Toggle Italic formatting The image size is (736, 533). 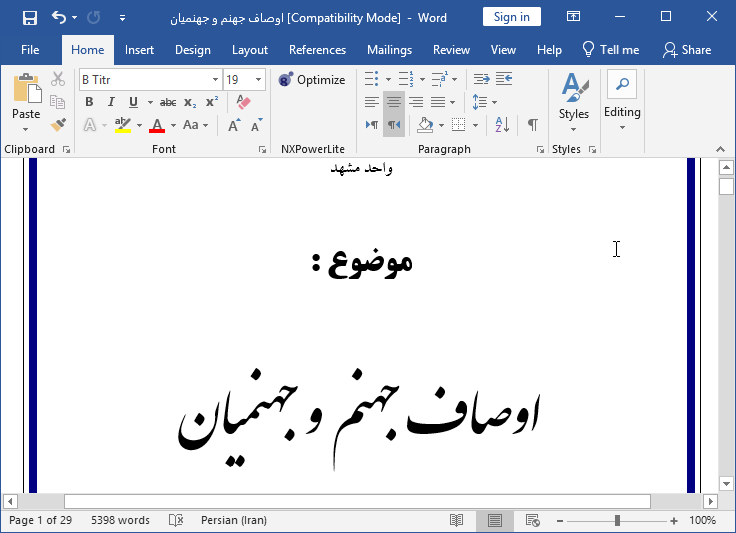click(111, 102)
